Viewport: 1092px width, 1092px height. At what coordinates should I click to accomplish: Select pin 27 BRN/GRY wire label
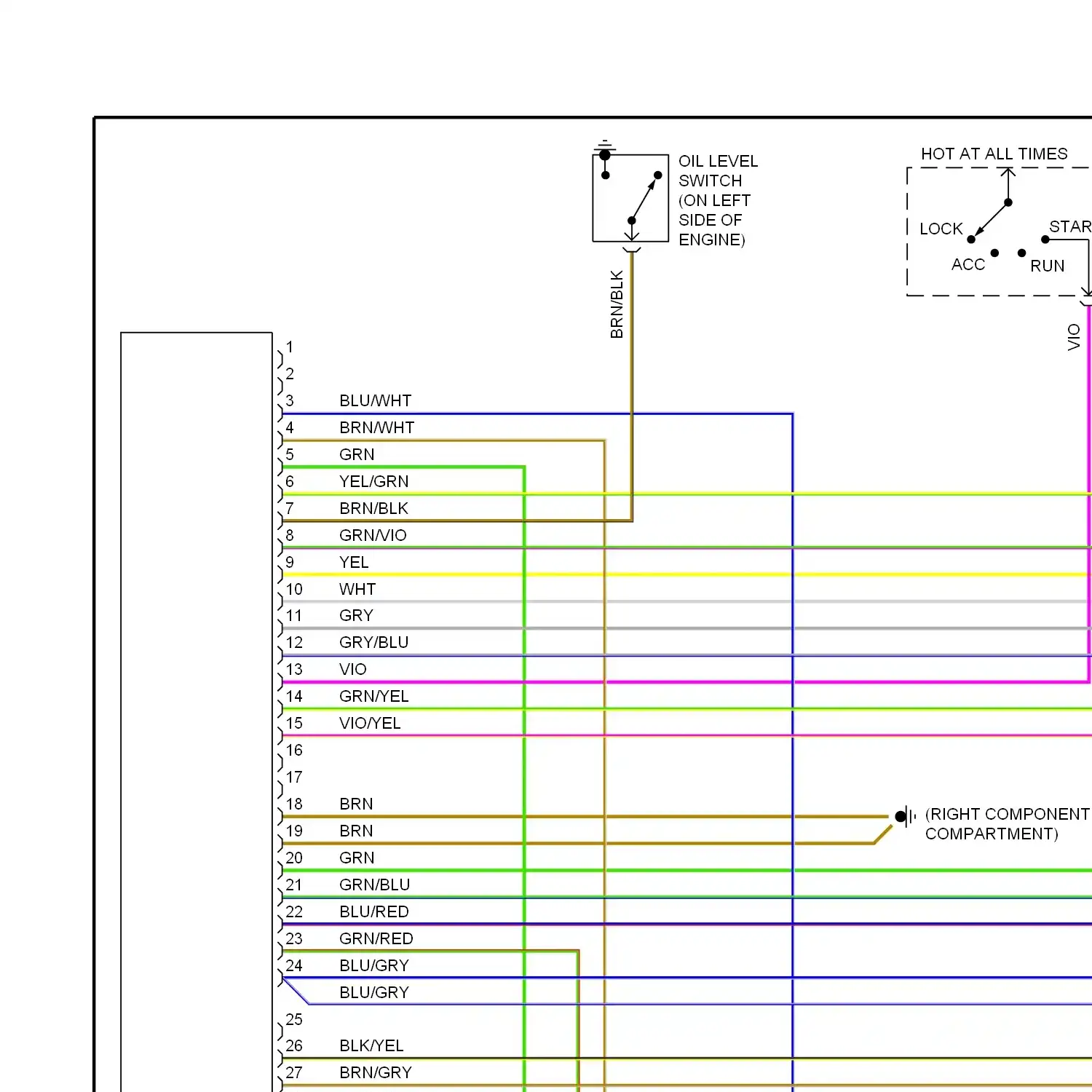click(375, 1072)
